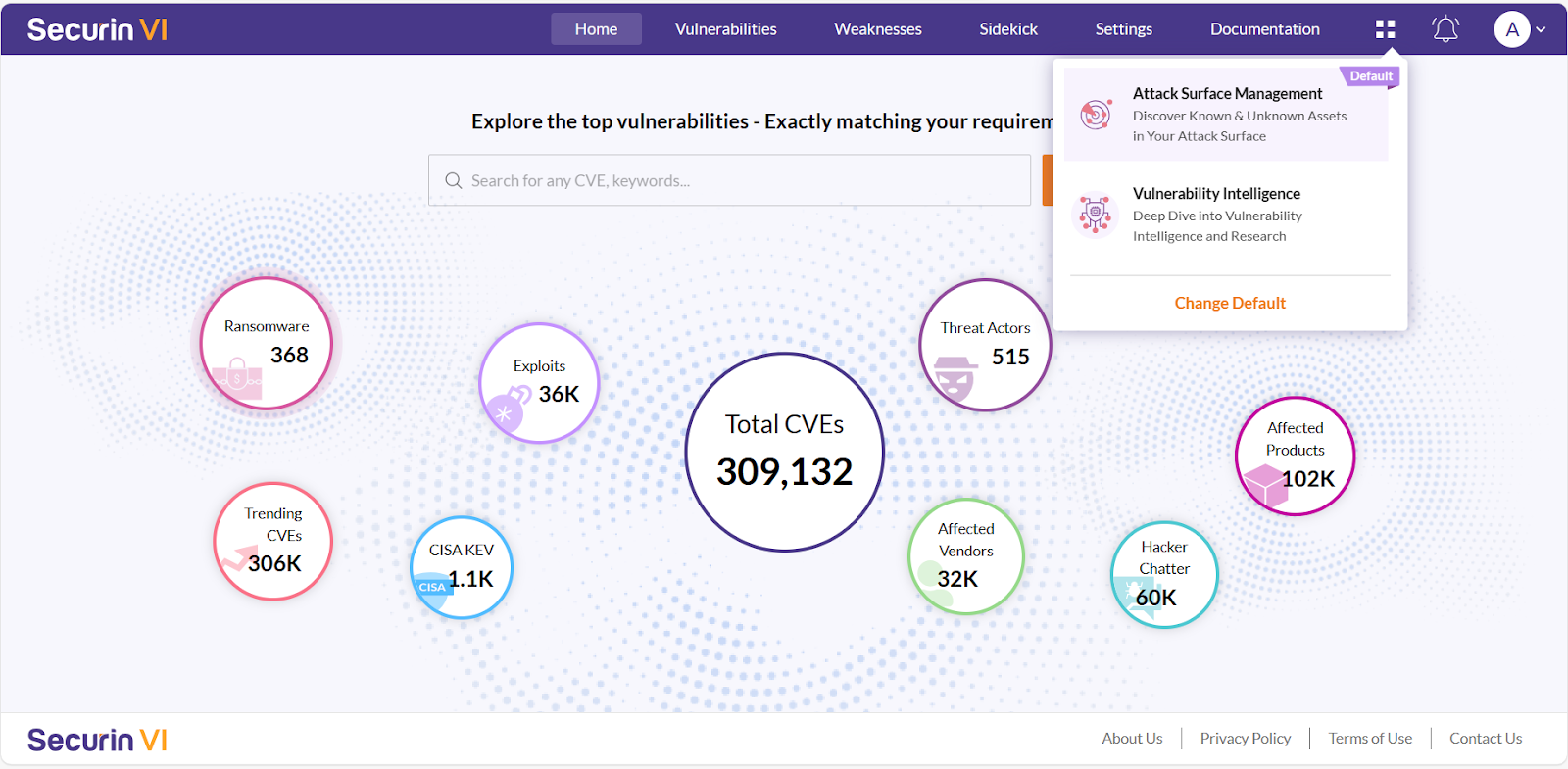Open the Threat Actors 515 bubble
This screenshot has height=769, width=1568.
(x=985, y=345)
